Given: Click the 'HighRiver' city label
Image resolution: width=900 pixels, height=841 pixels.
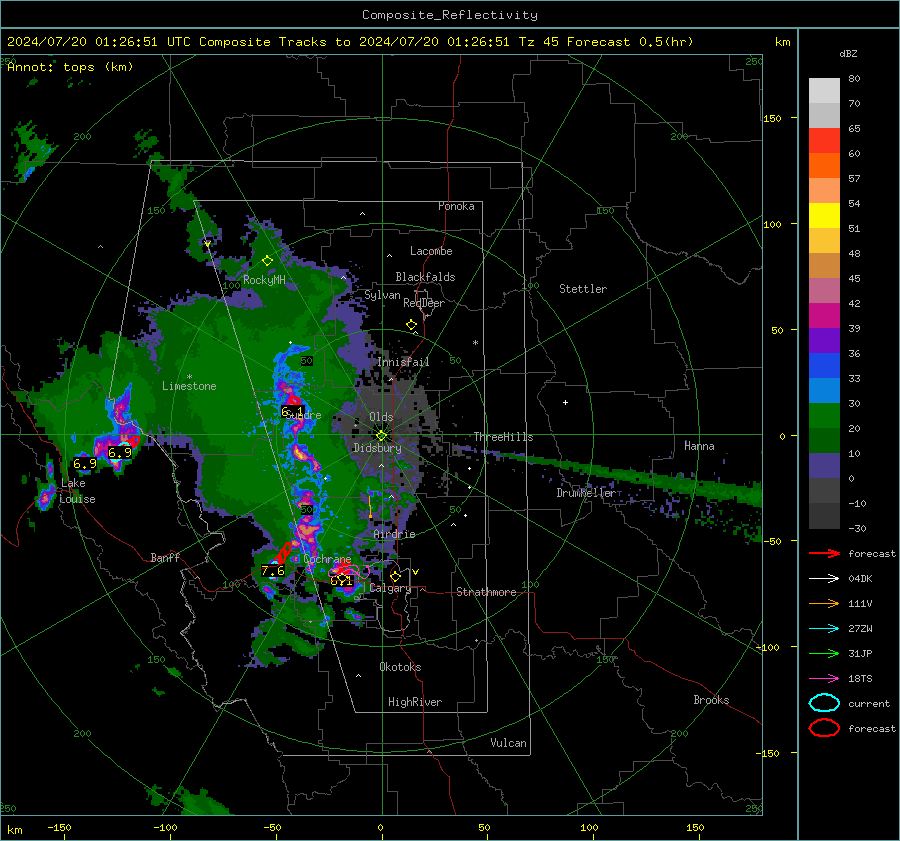Looking at the screenshot, I should coord(415,702).
